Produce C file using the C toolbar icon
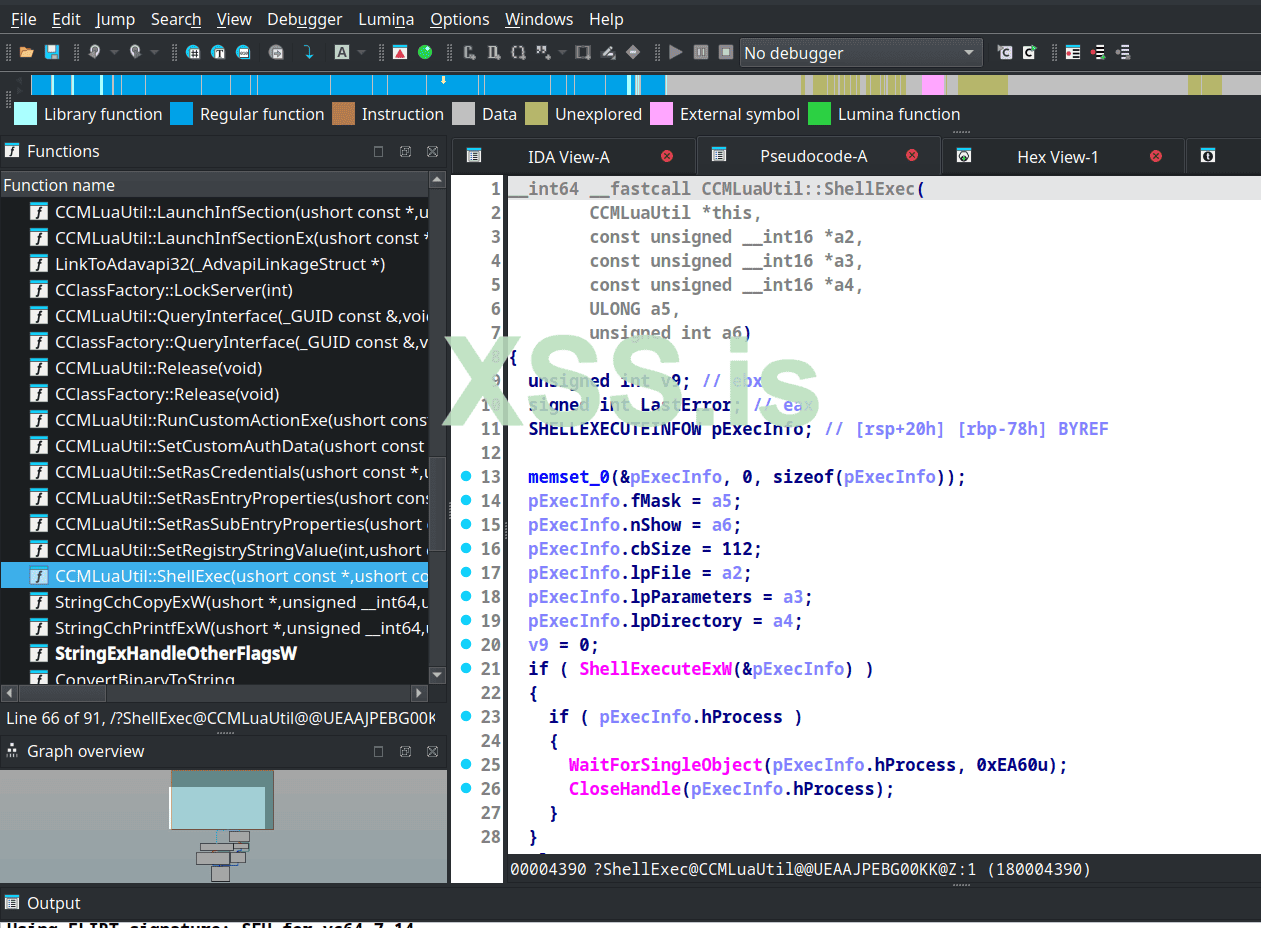 (469, 53)
